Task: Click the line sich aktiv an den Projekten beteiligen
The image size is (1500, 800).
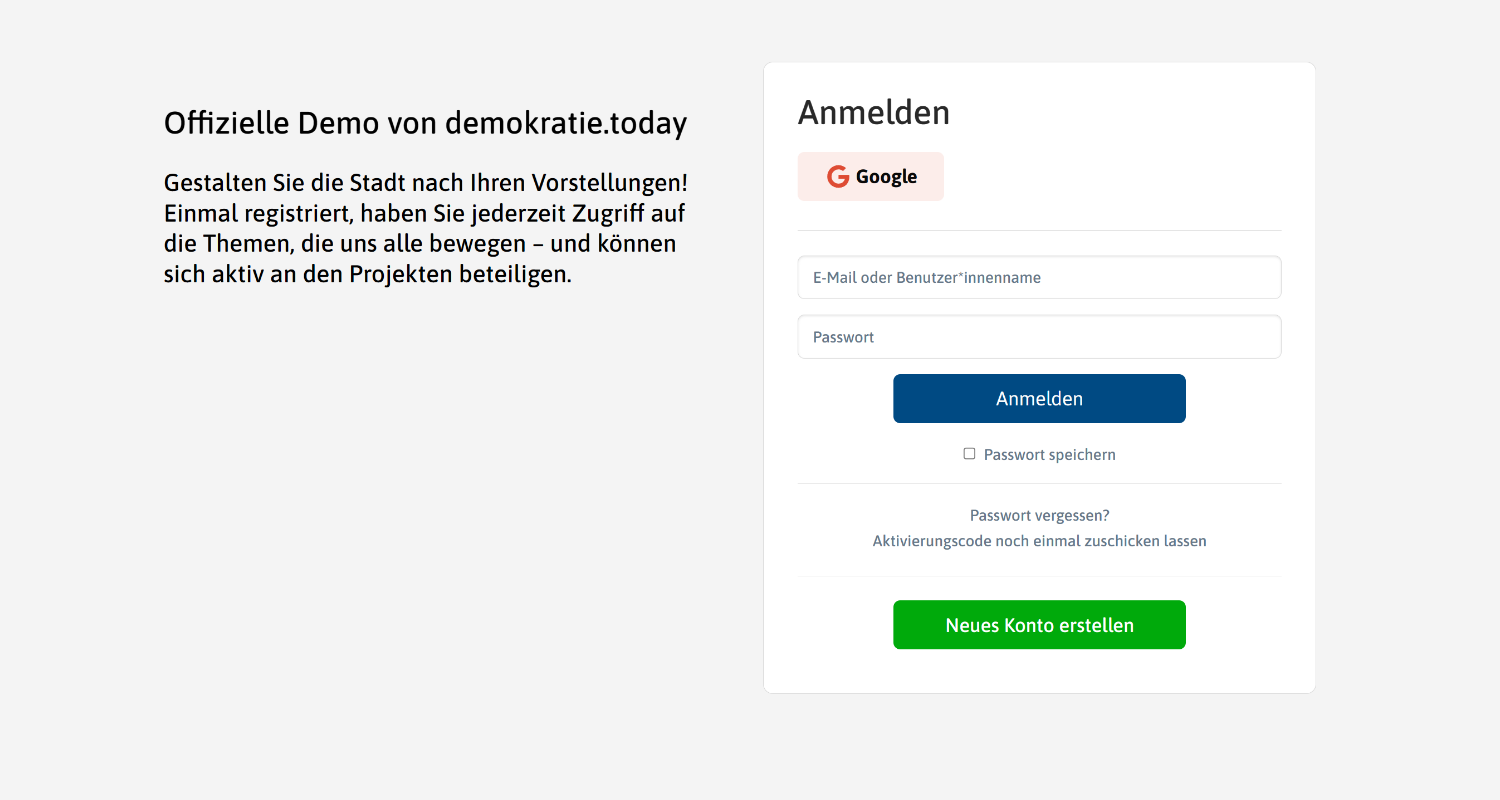Action: tap(367, 274)
